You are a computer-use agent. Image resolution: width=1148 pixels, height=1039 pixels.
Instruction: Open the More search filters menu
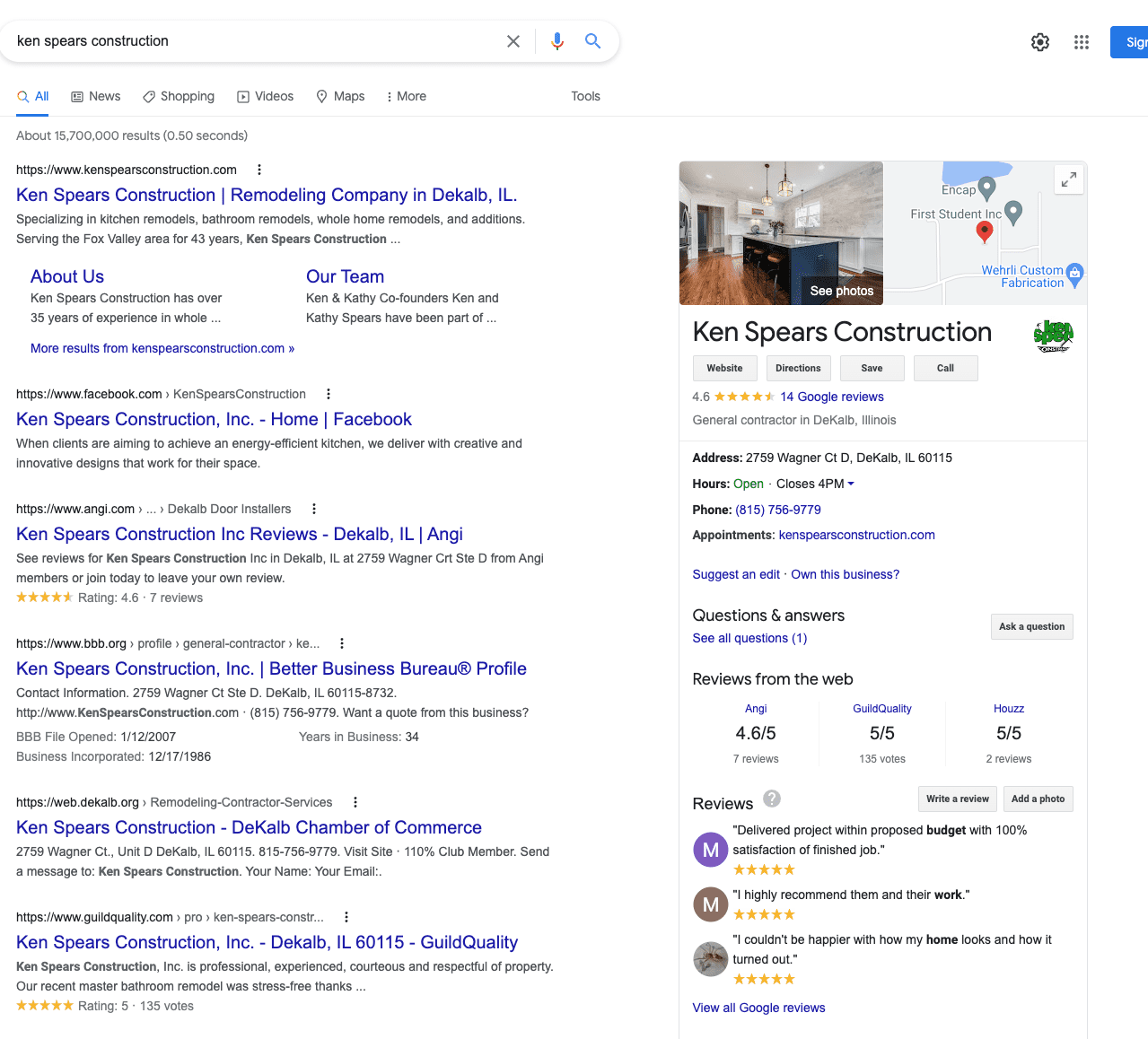coord(406,97)
